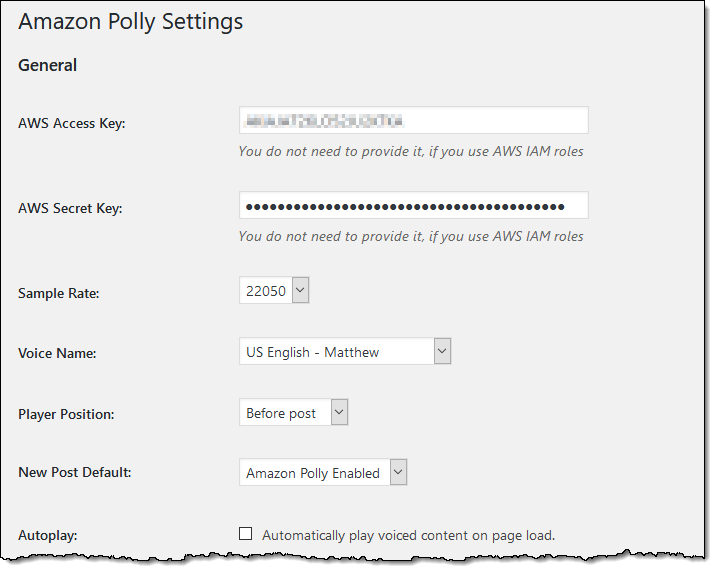This screenshot has height=571, width=715.
Task: Enable the Autoplay checkbox
Action: pyautogui.click(x=246, y=534)
